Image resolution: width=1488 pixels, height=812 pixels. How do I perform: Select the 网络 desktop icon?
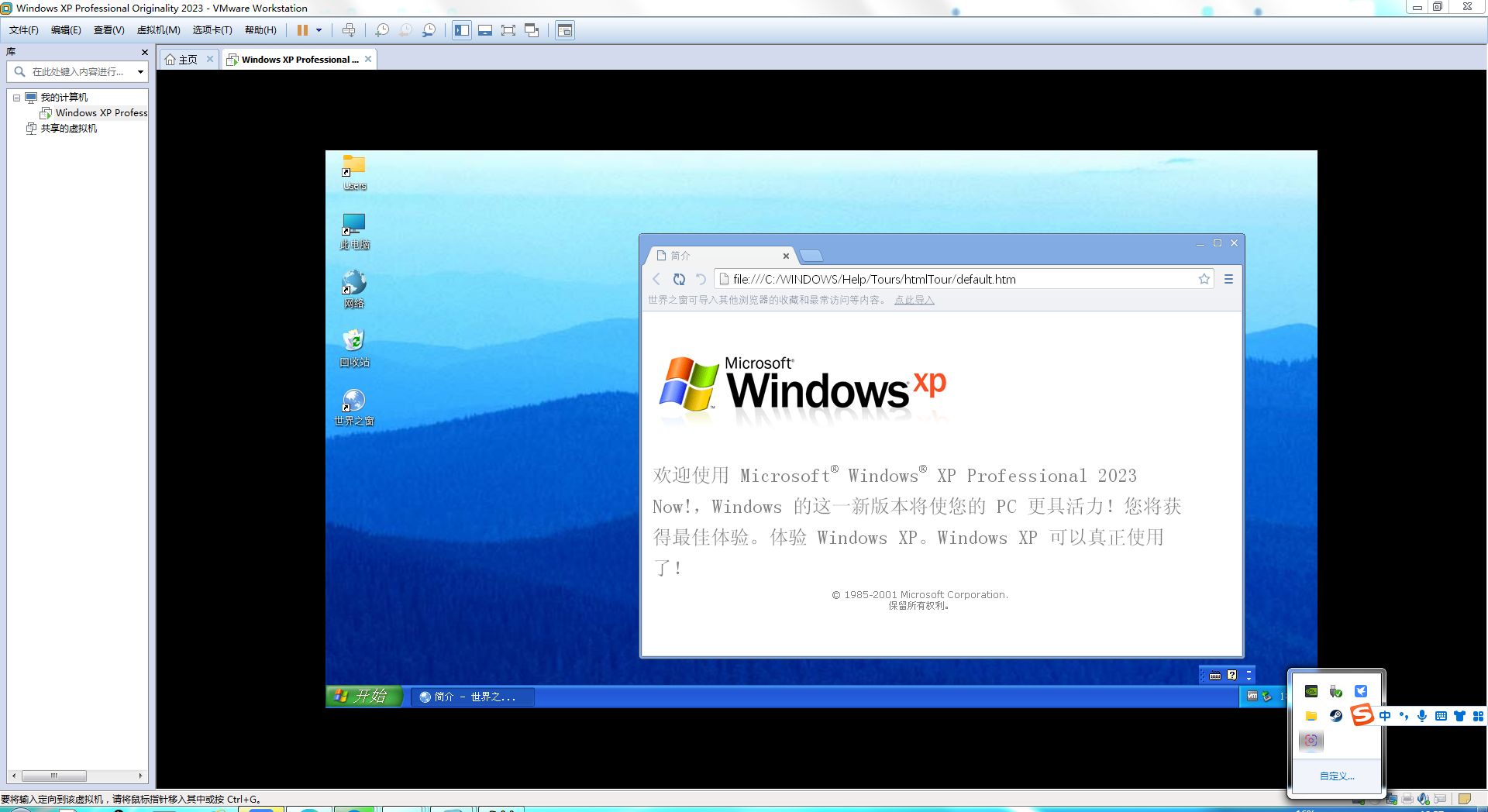pyautogui.click(x=354, y=290)
